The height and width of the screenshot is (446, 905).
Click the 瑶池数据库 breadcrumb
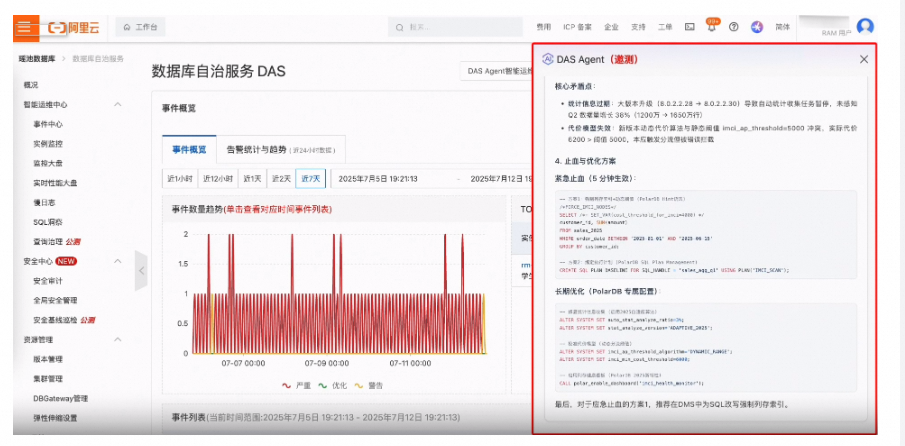click(37, 59)
